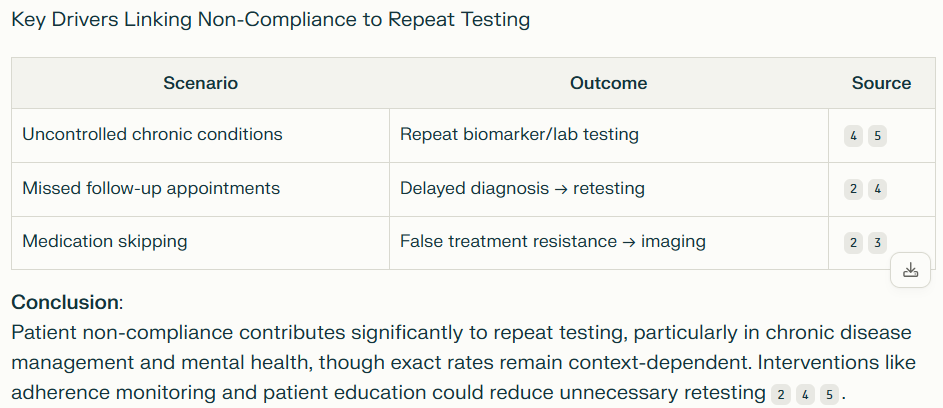Open citation 3 in Medication skipping row
Viewport: 943px width, 408px height.
pos(877,242)
